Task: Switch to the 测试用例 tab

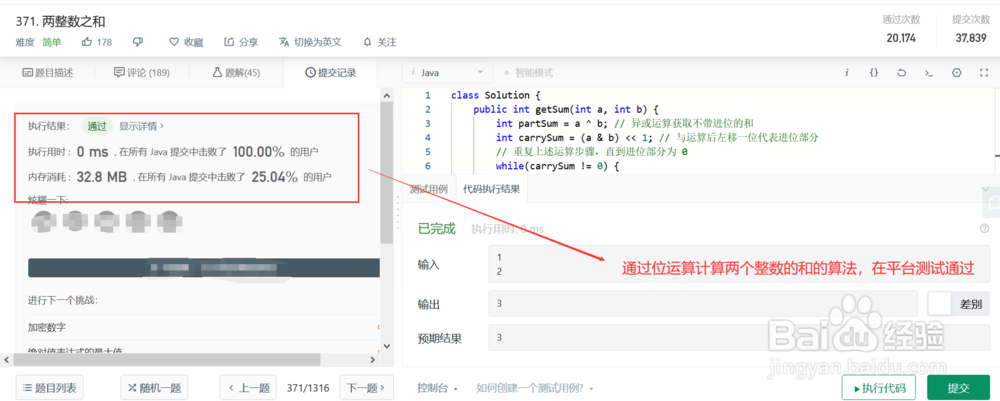Action: pyautogui.click(x=428, y=189)
